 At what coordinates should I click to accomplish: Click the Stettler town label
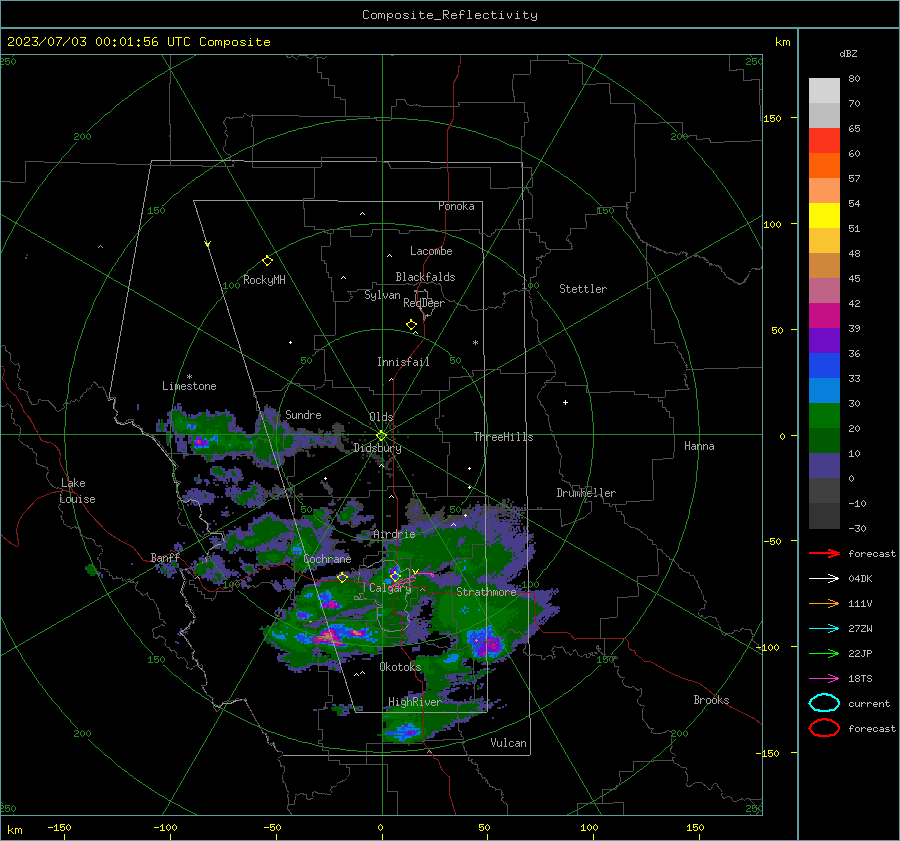coord(583,289)
